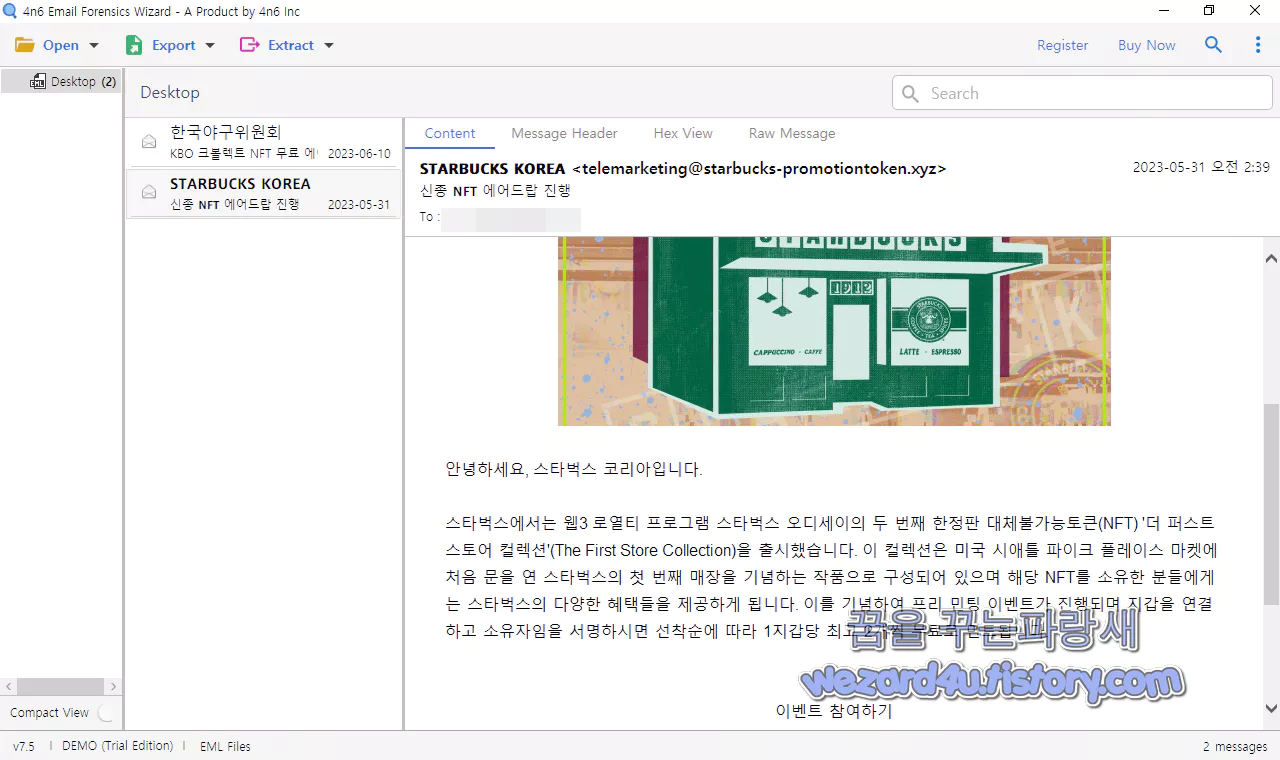Click the toolbar magnifier search icon
Screen dimensions: 1280x760
(1213, 45)
